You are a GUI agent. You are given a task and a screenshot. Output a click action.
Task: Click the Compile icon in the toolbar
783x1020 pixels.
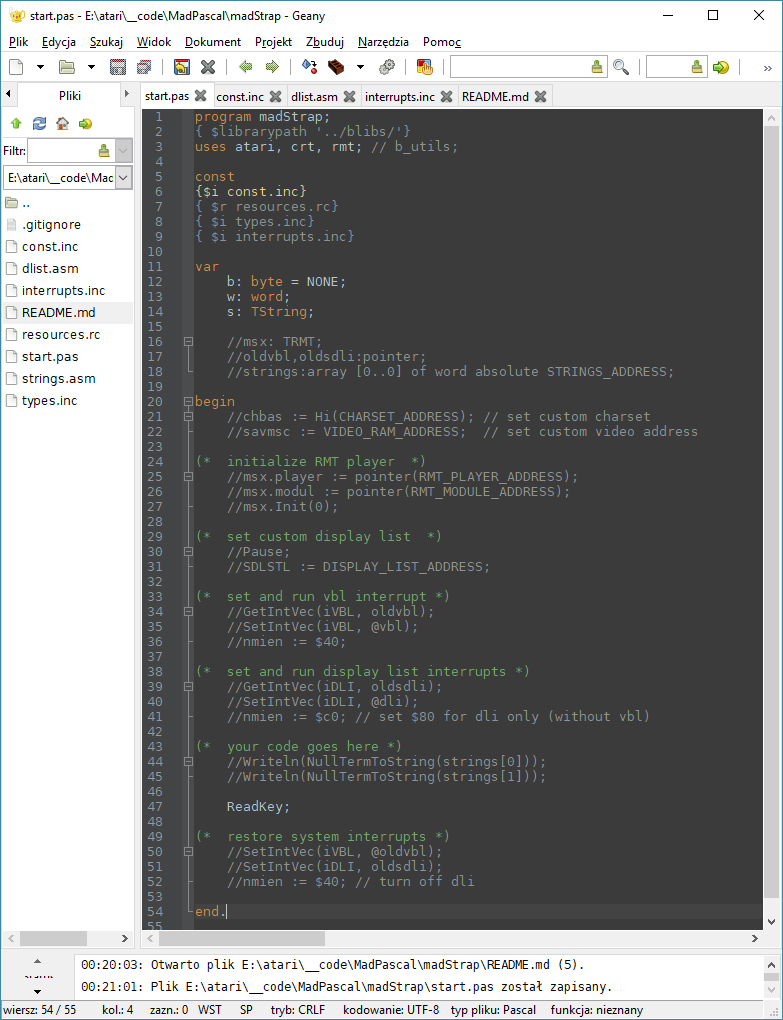(x=309, y=67)
